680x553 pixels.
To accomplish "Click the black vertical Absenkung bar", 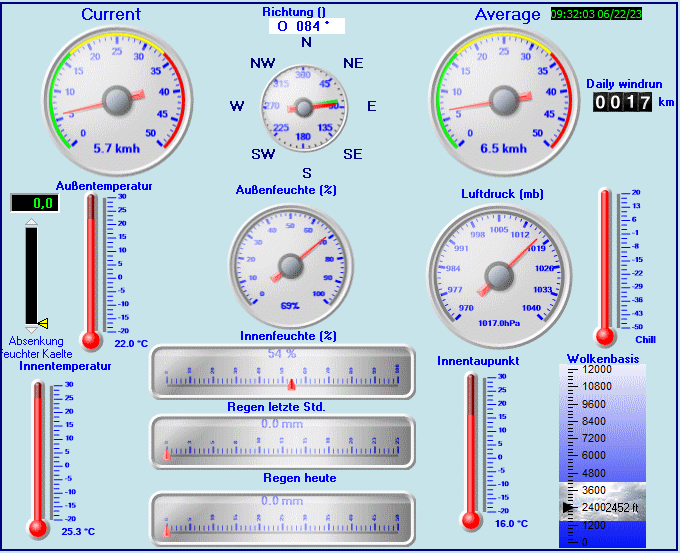I will (x=31, y=276).
